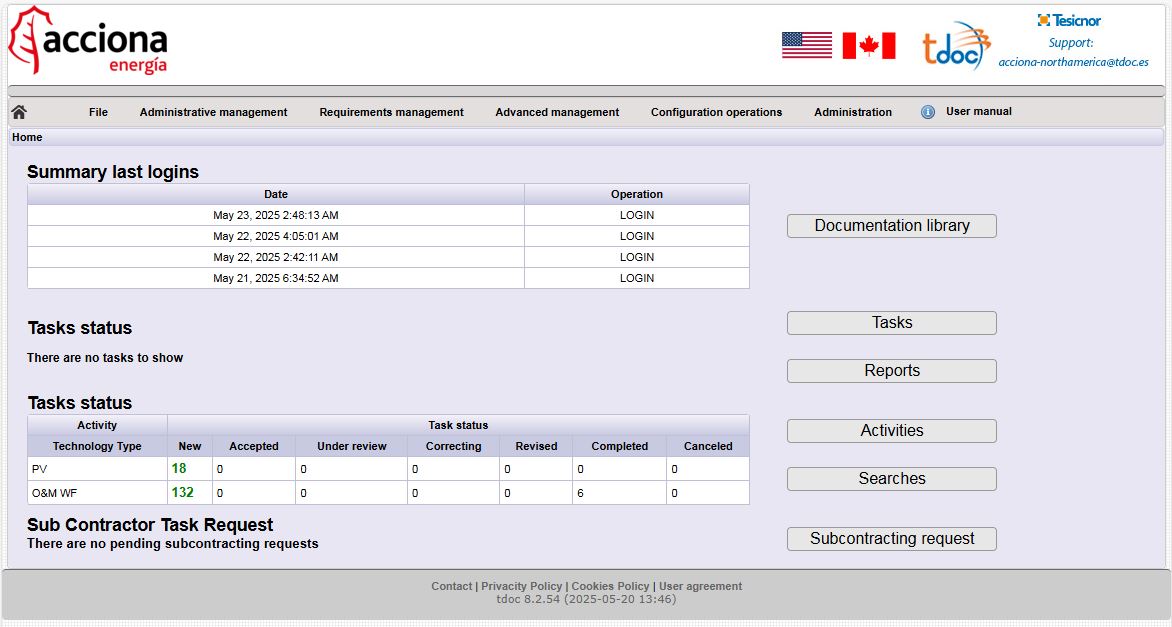This screenshot has width=1172, height=627.
Task: Open the Cookies Policy footer link
Action: pyautogui.click(x=610, y=586)
